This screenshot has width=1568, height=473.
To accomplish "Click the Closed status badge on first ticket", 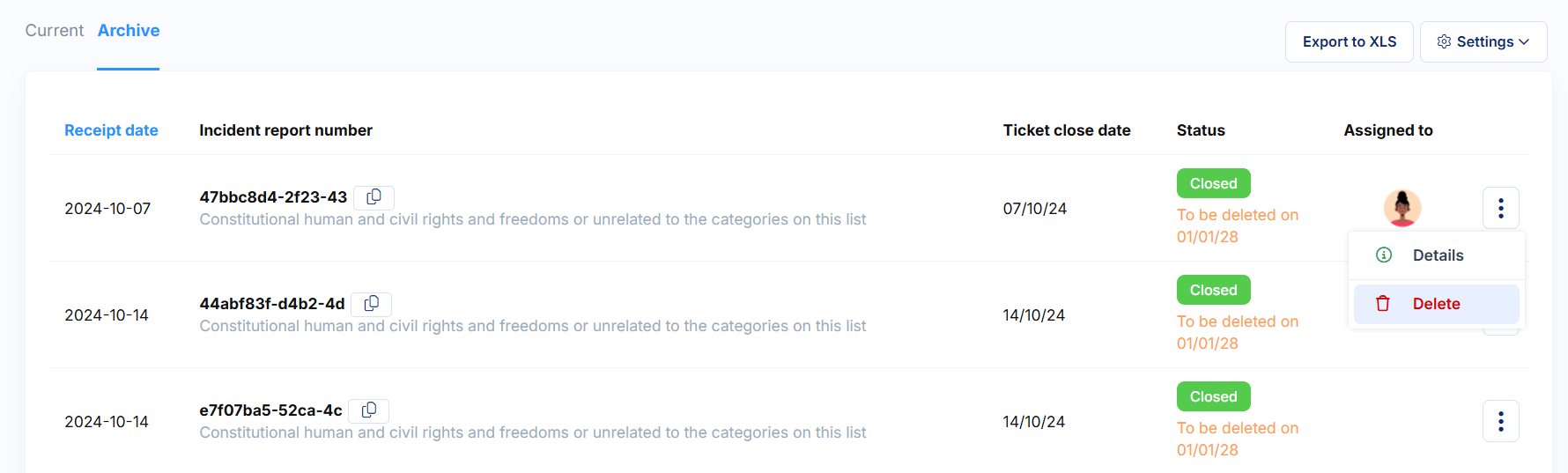I will click(x=1213, y=183).
